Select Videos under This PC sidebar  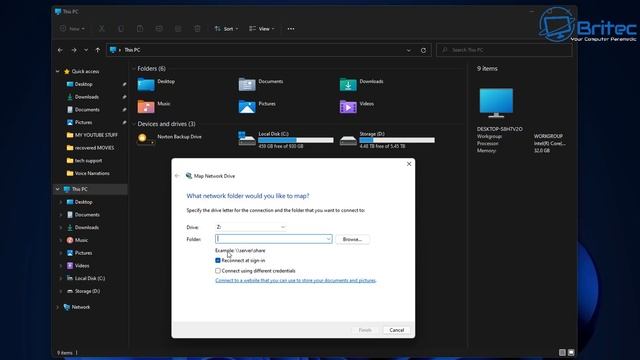click(x=82, y=266)
